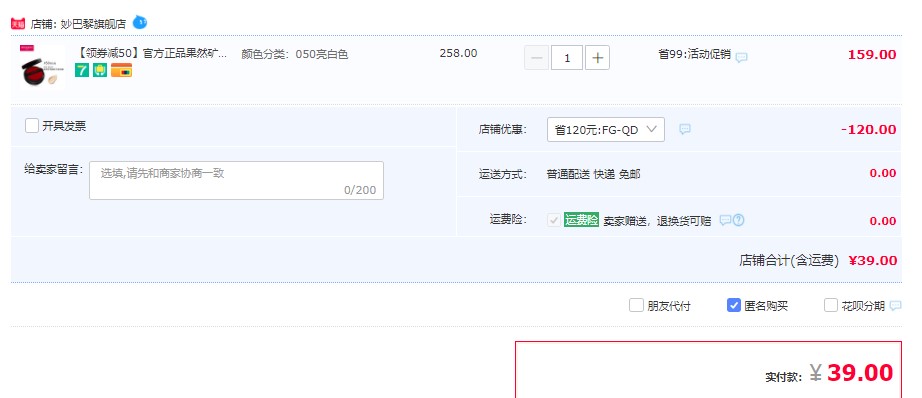Open info bubble beside 店铺优惠 dropdown

(x=685, y=129)
